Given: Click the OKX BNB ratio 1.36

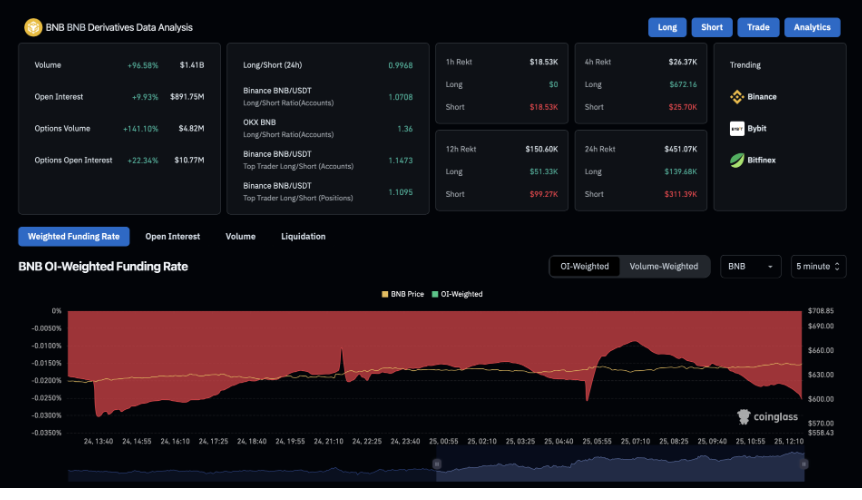Looking at the screenshot, I should [x=405, y=129].
